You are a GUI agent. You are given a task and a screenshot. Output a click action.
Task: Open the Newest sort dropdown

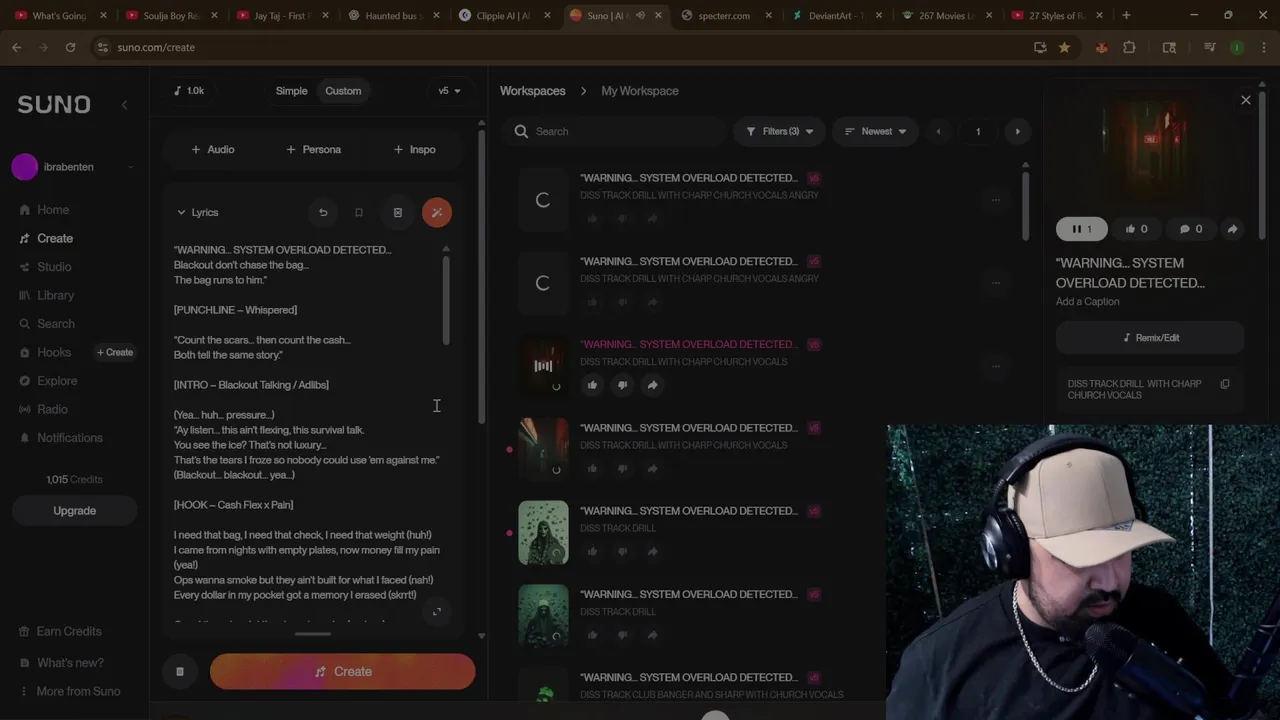pos(875,131)
